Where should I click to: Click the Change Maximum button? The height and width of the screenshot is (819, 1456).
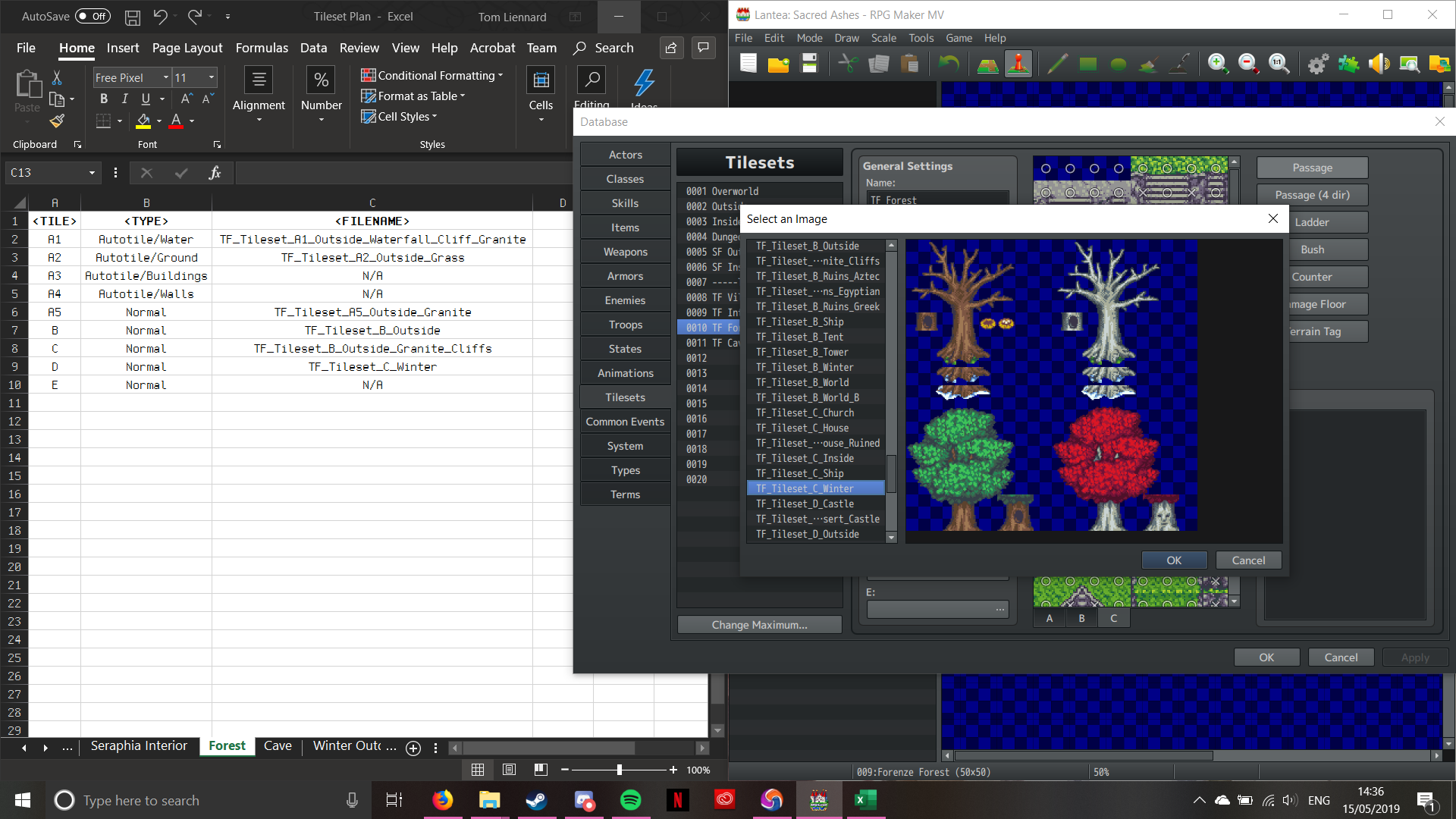[x=759, y=625]
